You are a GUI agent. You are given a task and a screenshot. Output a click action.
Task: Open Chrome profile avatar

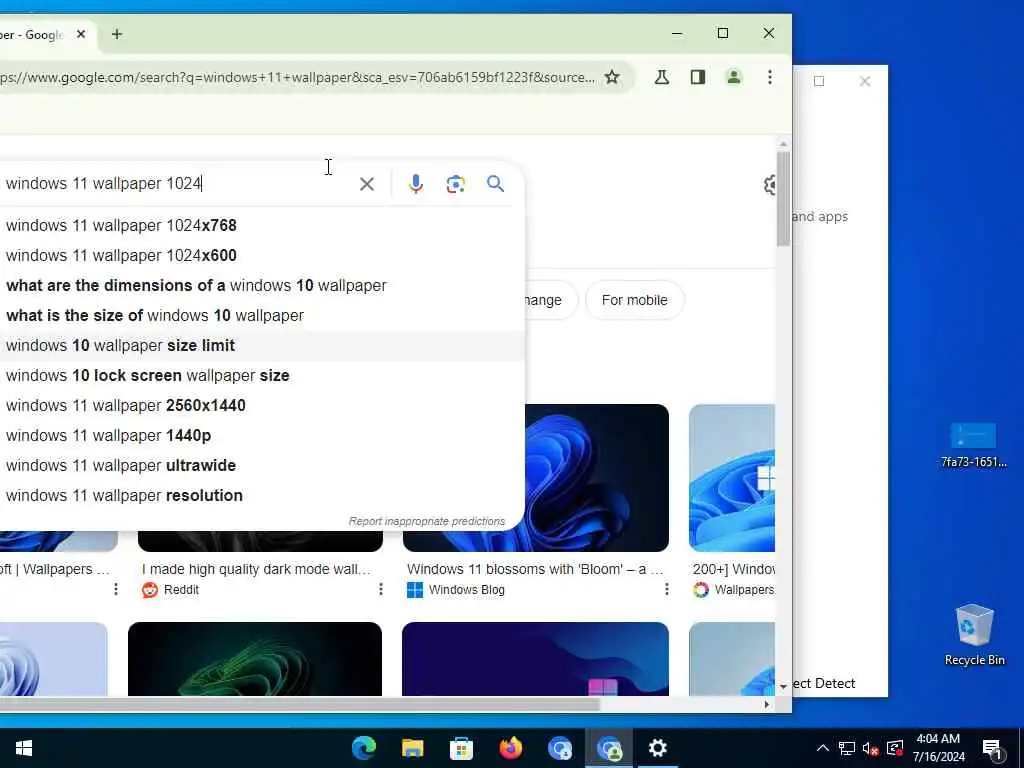[733, 77]
